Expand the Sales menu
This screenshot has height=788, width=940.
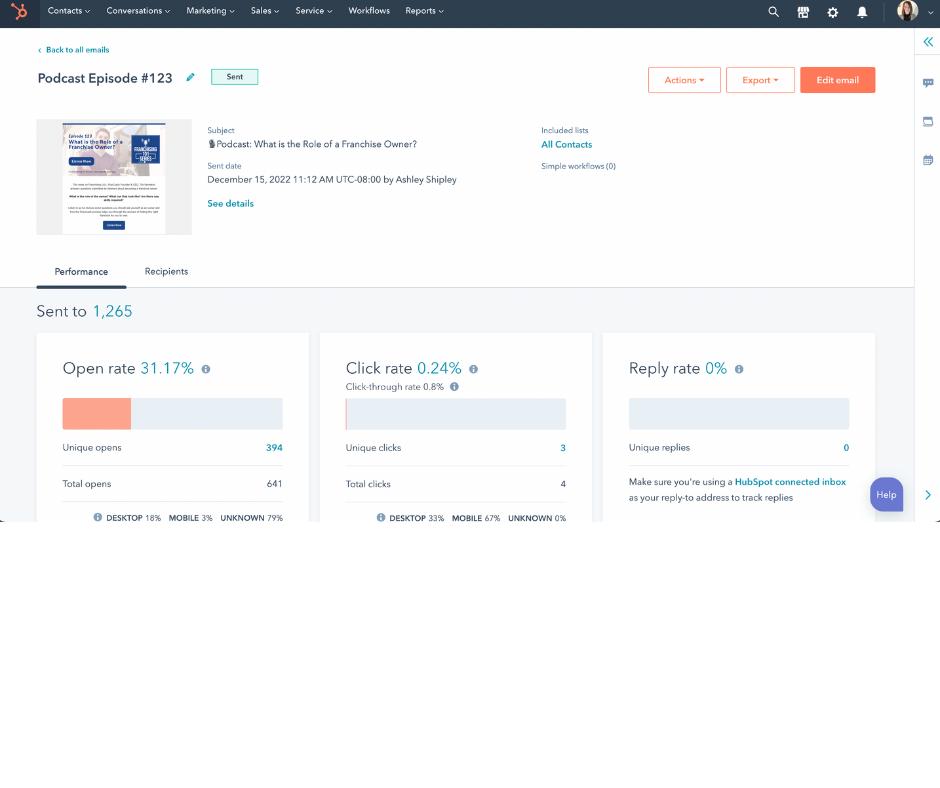coord(265,11)
